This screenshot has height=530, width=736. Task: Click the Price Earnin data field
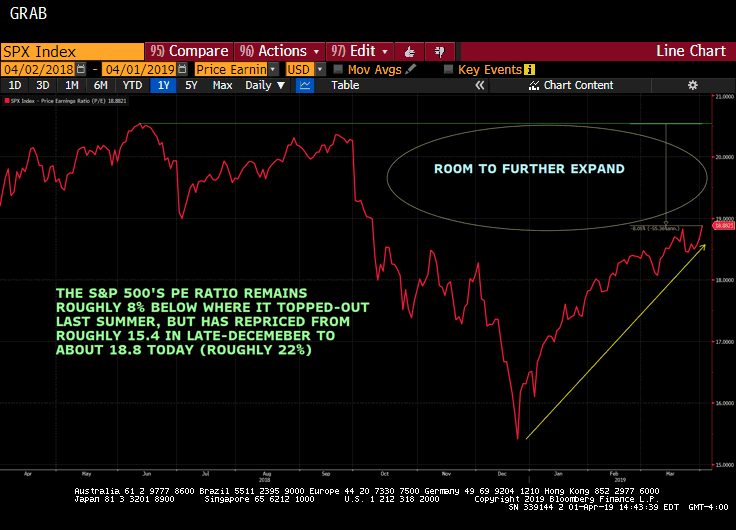[231, 69]
